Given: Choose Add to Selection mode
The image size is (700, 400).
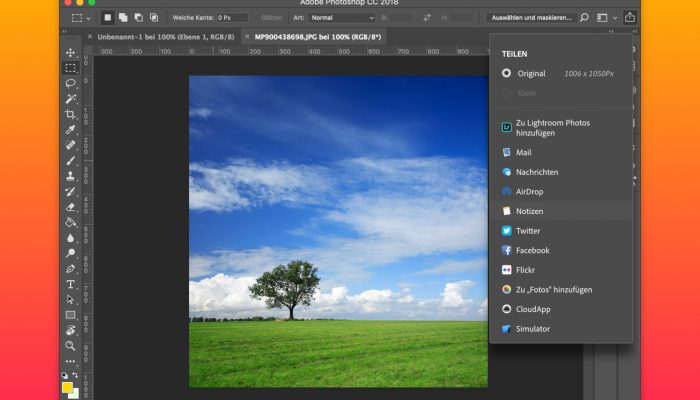Looking at the screenshot, I should [123, 18].
